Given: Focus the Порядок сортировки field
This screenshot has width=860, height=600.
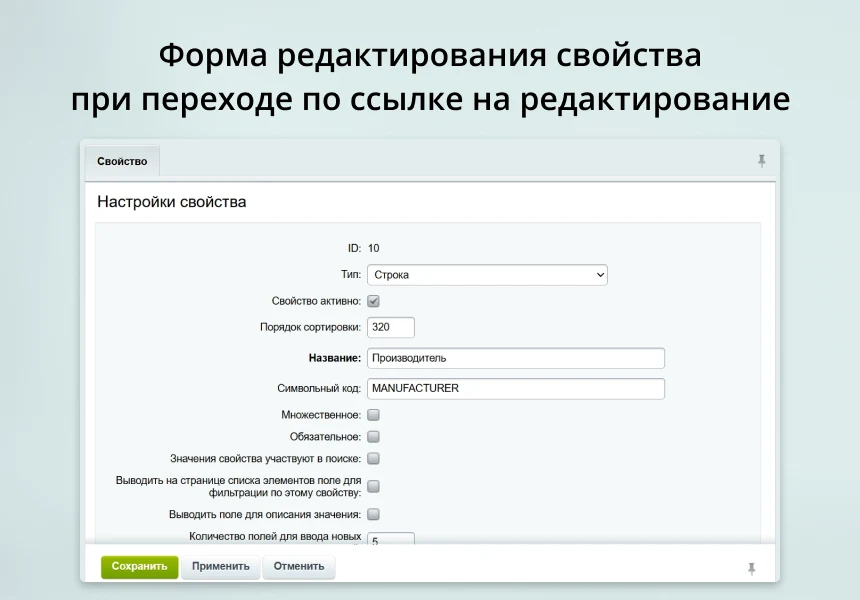Looking at the screenshot, I should click(391, 327).
